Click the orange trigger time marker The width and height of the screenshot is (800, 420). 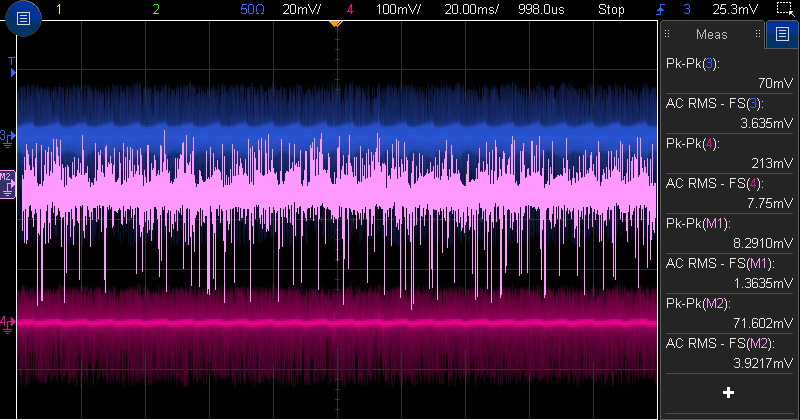335,23
